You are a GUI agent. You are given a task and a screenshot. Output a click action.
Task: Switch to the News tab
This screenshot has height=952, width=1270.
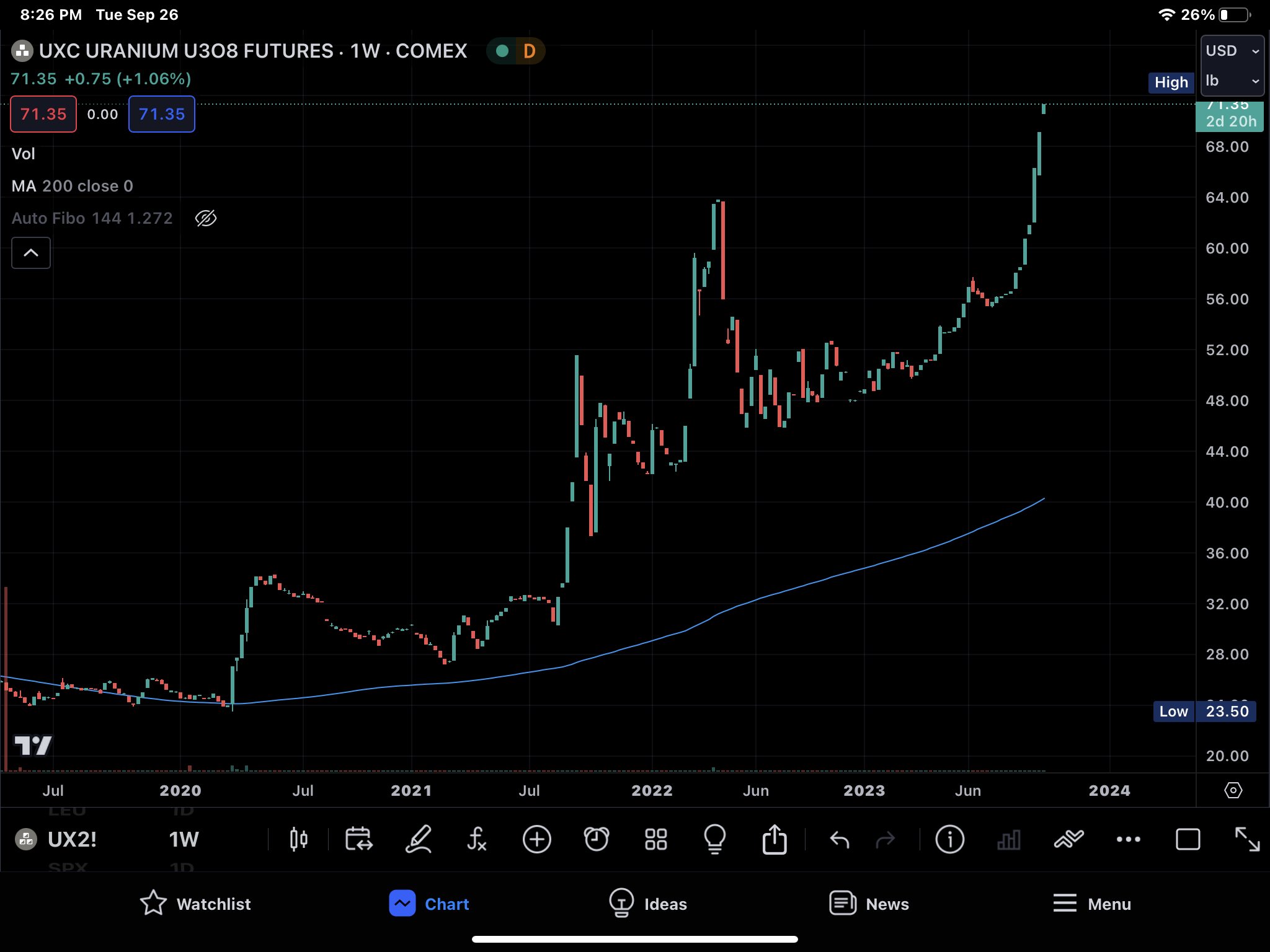pyautogui.click(x=869, y=904)
